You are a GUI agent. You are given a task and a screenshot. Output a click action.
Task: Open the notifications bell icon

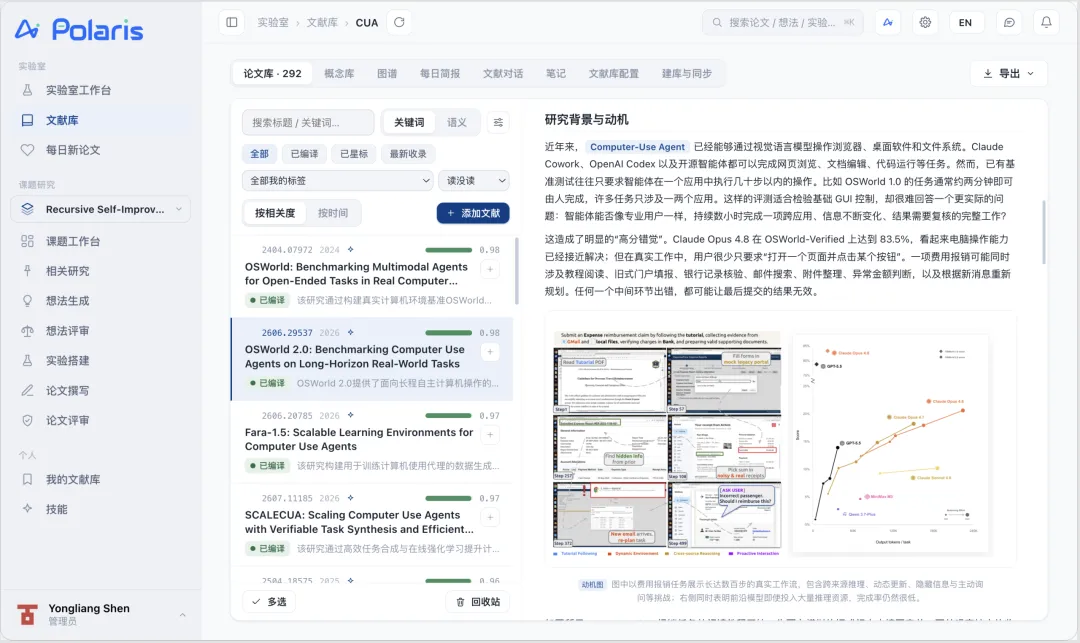1046,22
